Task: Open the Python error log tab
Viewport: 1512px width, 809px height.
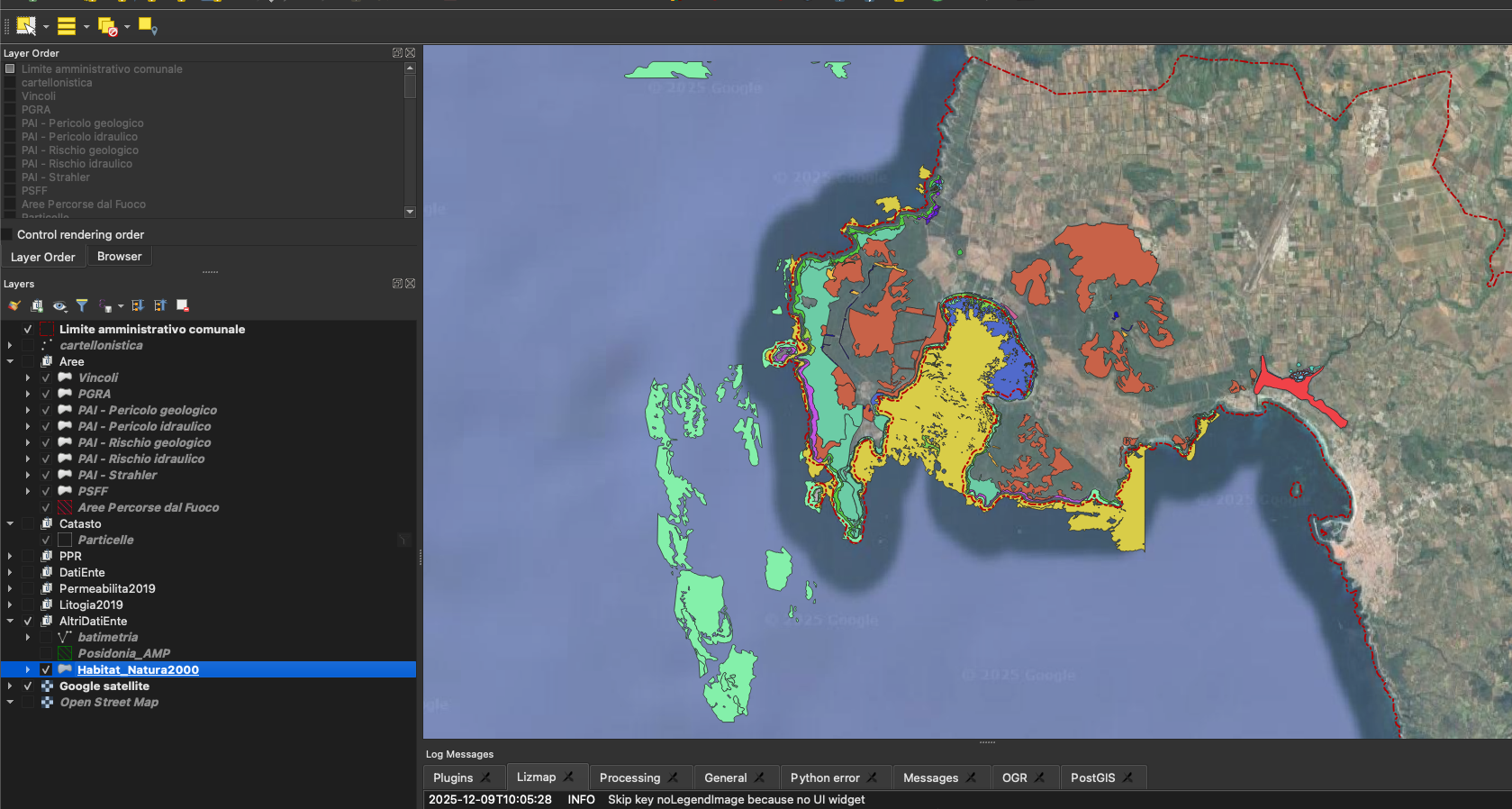Action: (825, 777)
